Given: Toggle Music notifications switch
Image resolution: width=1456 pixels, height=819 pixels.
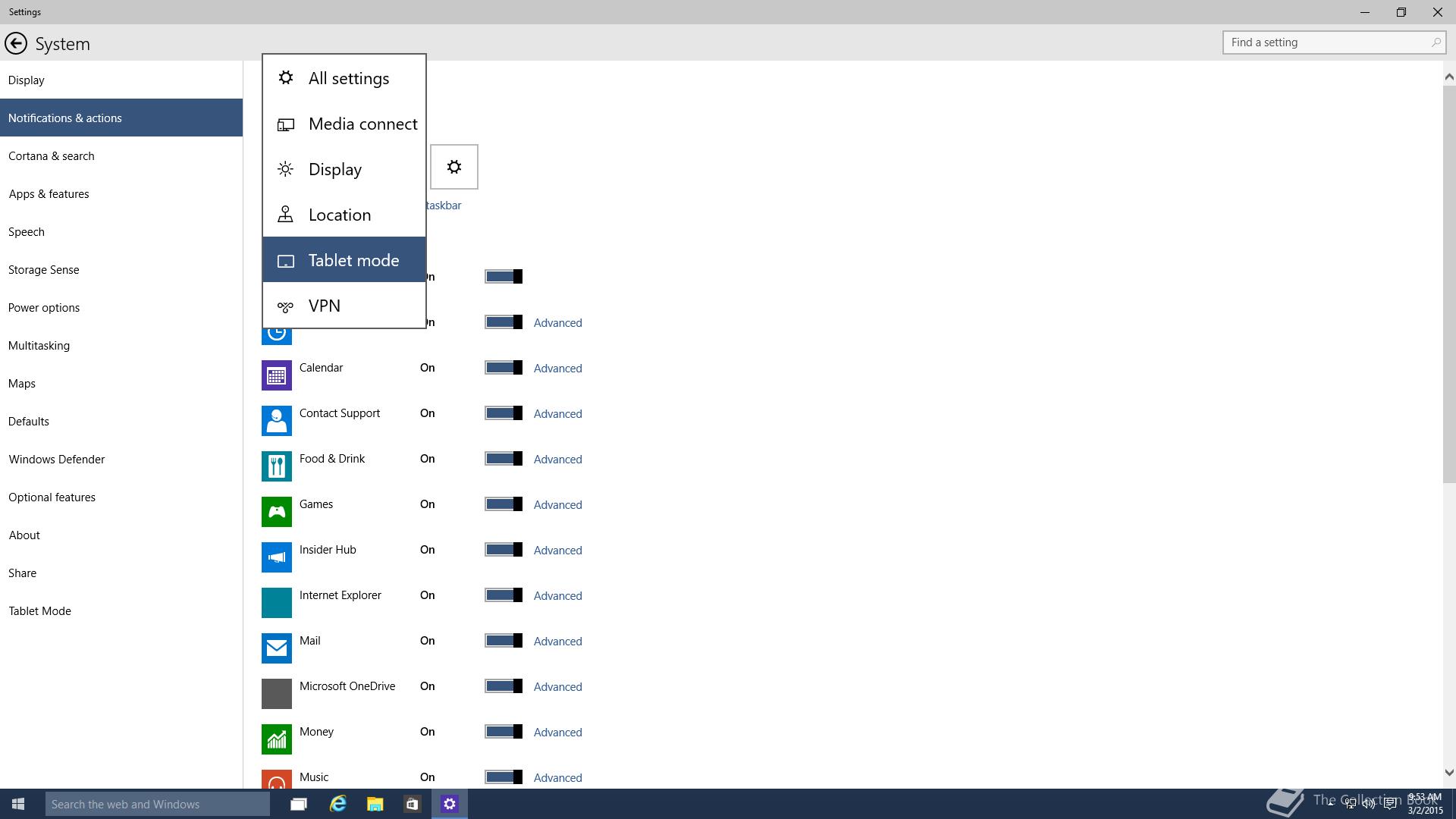Looking at the screenshot, I should 504,777.
